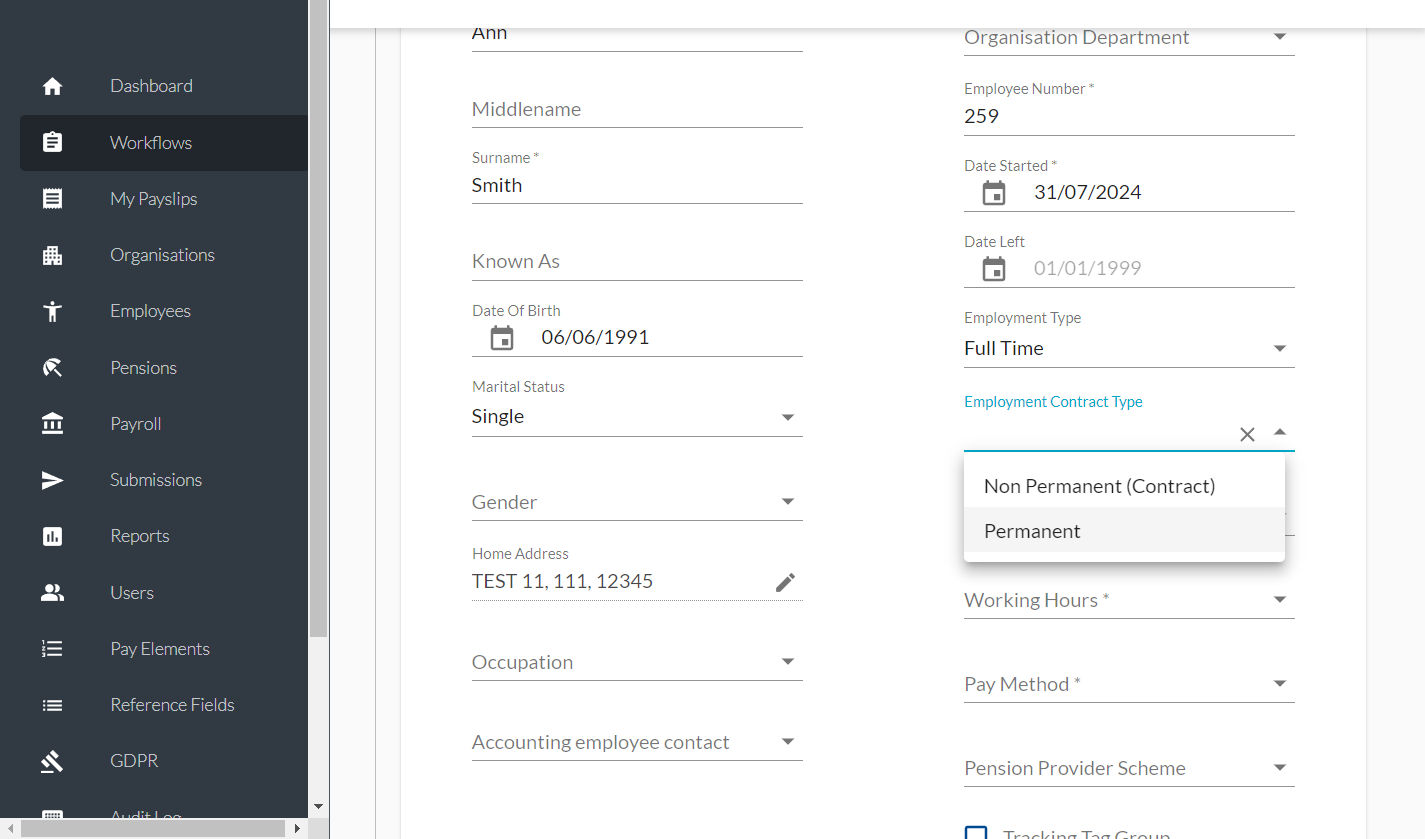1425x839 pixels.
Task: Go to Submissions in sidebar
Action: [164, 480]
